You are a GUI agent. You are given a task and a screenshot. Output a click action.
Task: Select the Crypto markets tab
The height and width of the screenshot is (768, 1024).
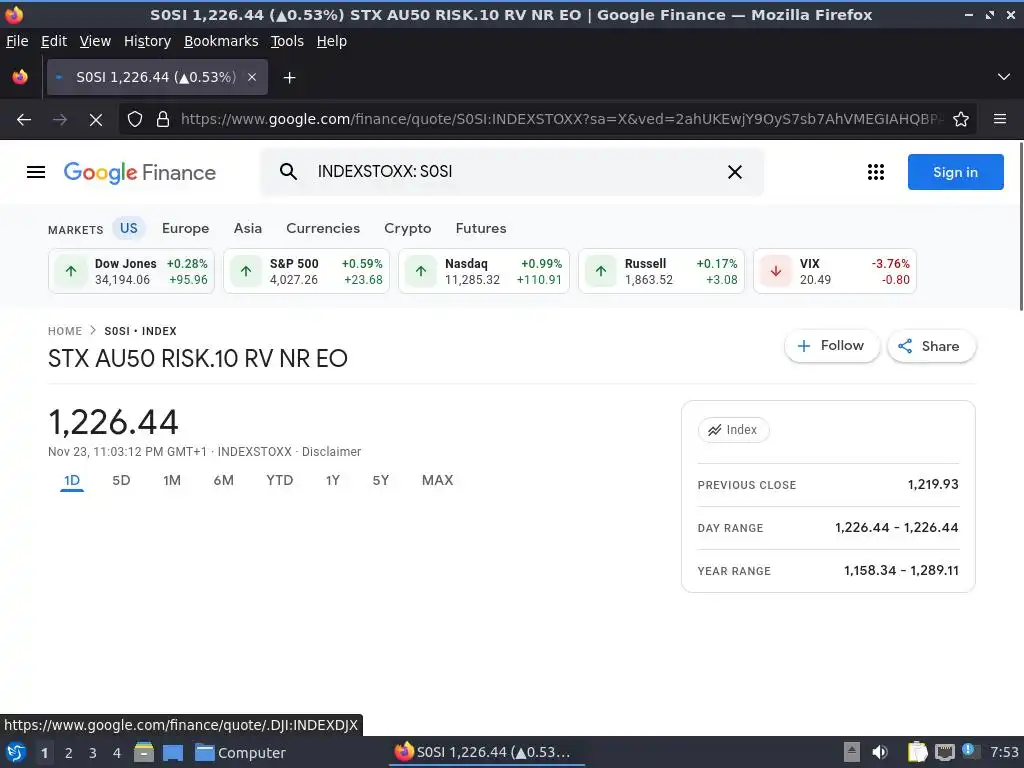click(x=408, y=229)
